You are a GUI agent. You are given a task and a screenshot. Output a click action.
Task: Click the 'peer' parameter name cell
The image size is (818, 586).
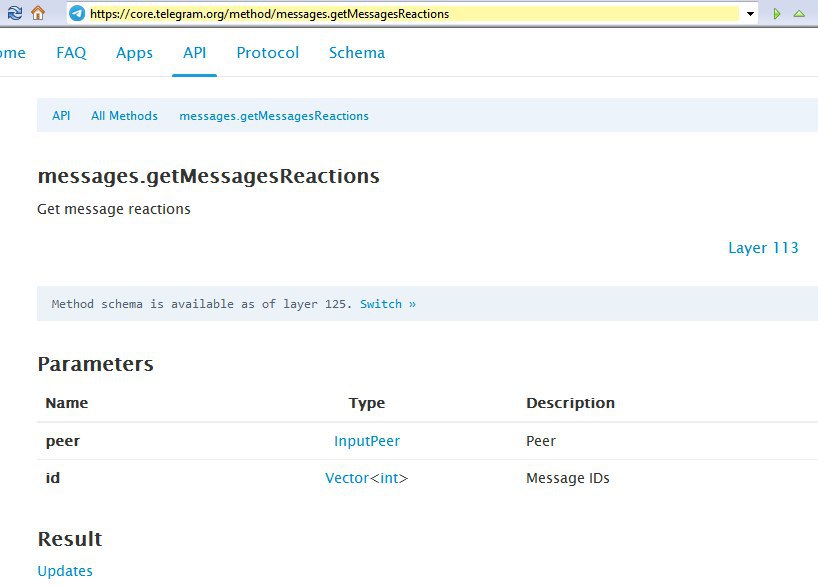click(63, 441)
